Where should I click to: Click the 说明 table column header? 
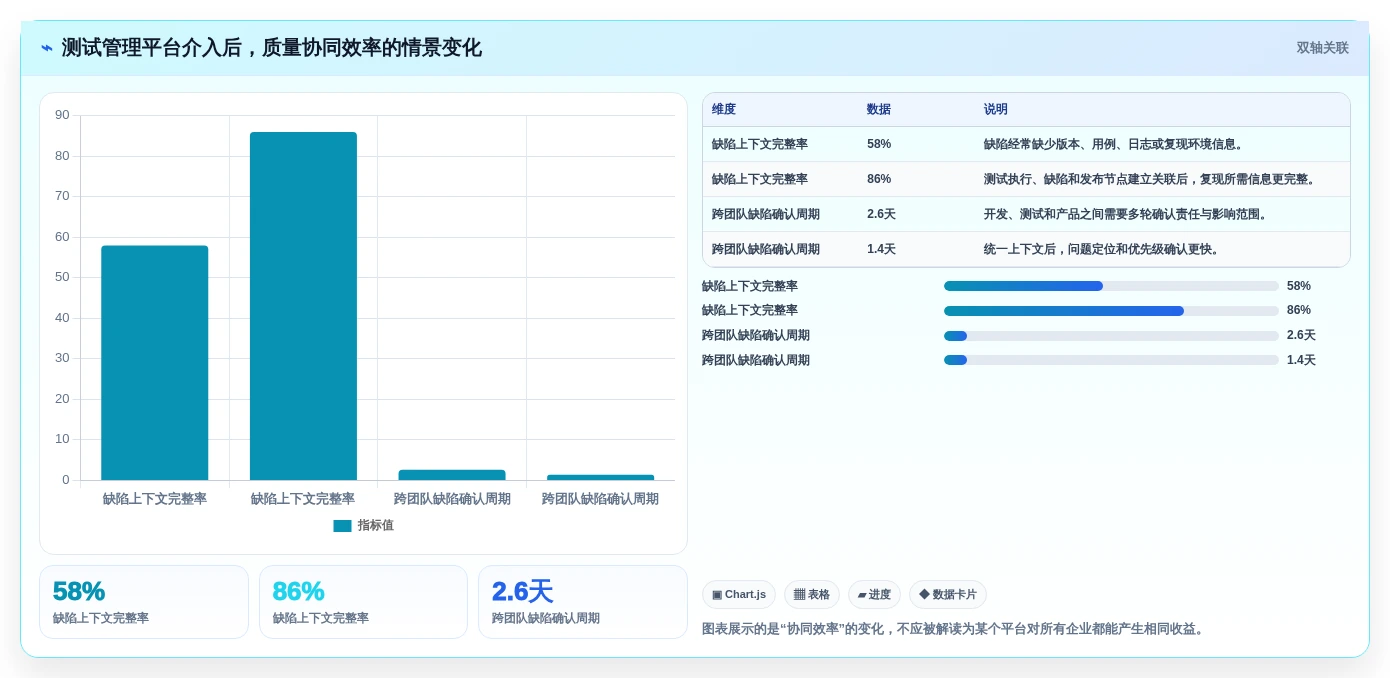tap(996, 110)
